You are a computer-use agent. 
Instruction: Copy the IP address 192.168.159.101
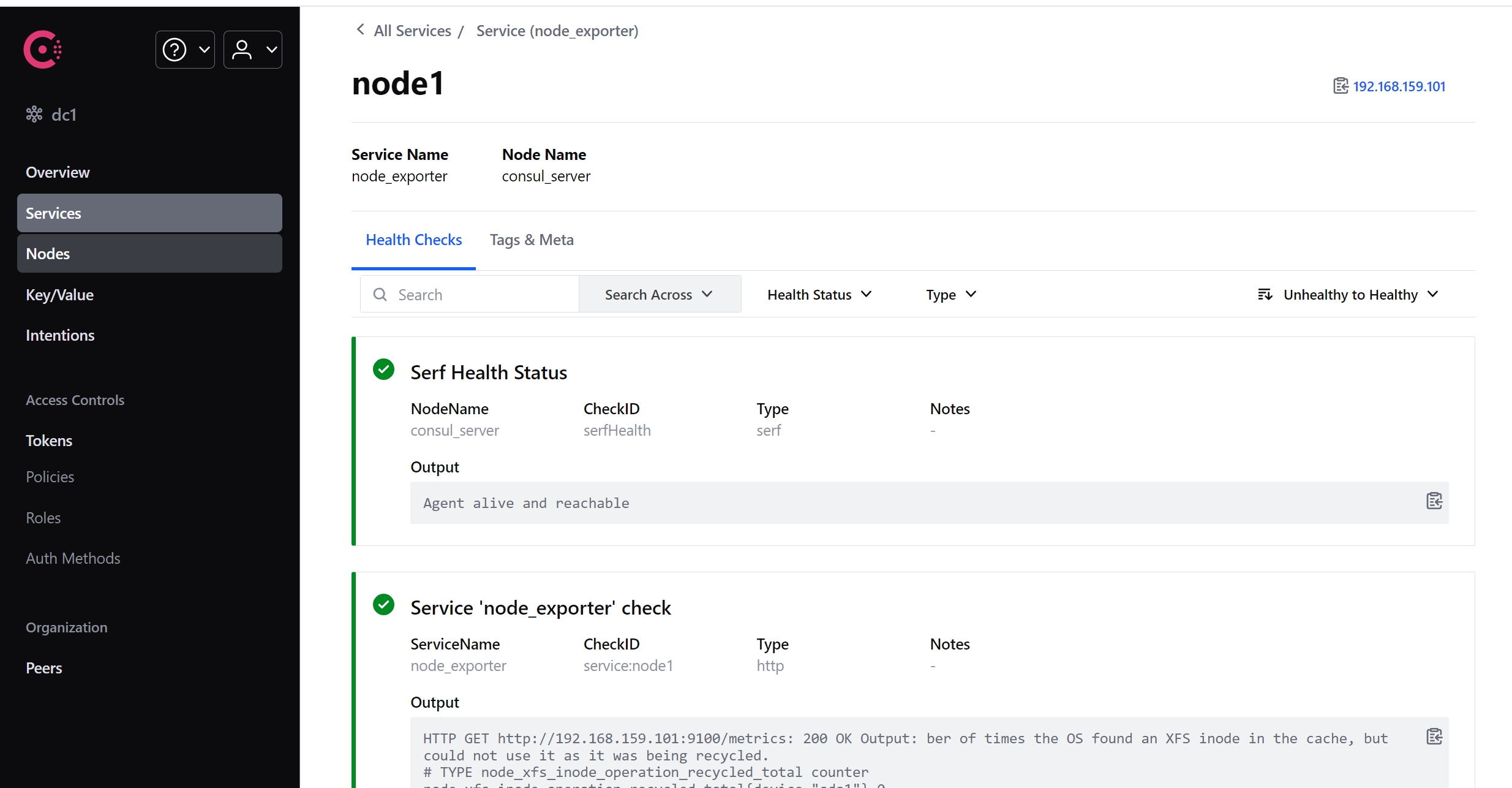click(1341, 86)
